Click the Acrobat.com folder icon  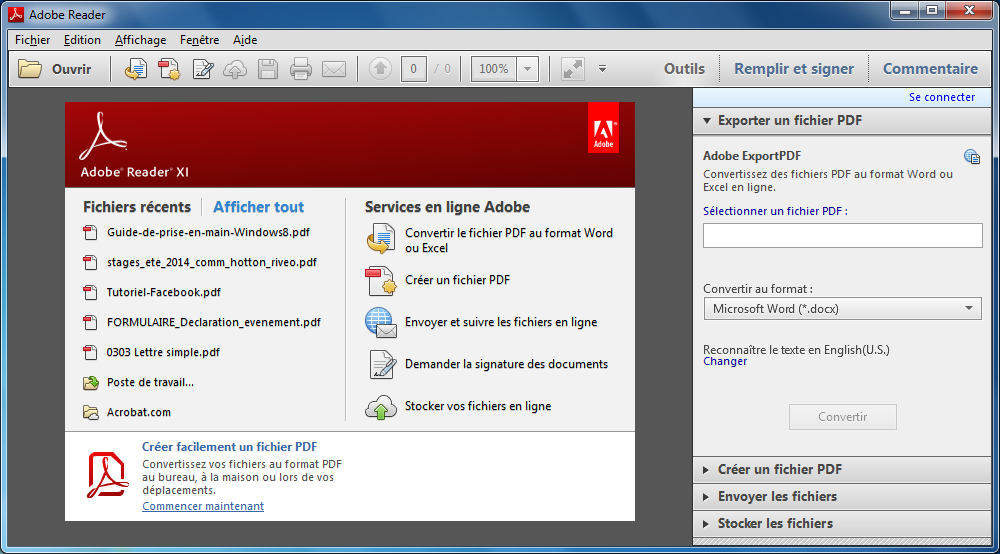point(91,412)
